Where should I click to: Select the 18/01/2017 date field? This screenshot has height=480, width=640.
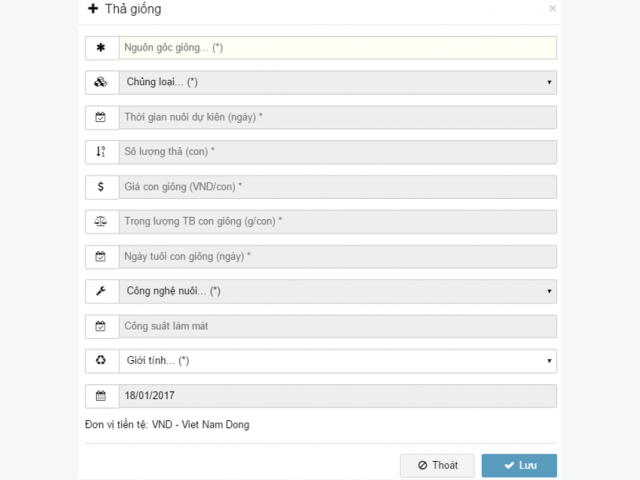(338, 396)
